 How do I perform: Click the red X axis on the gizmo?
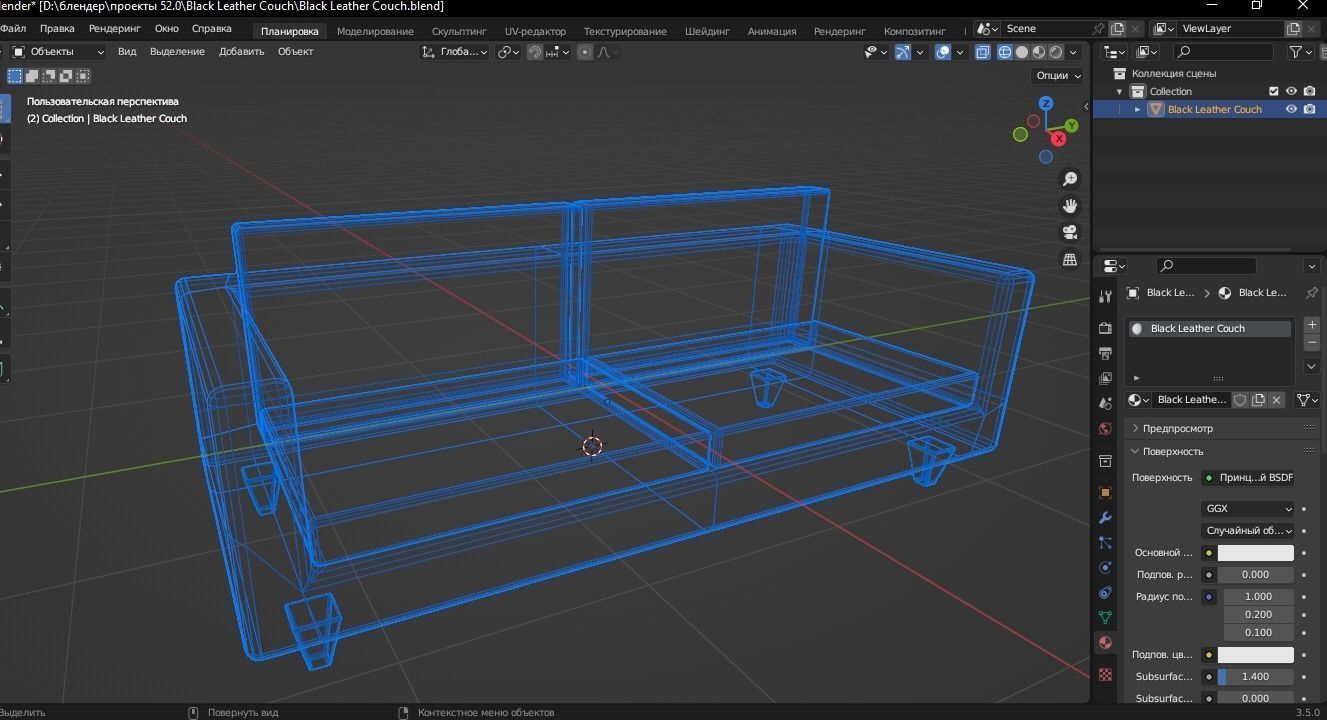[1059, 138]
